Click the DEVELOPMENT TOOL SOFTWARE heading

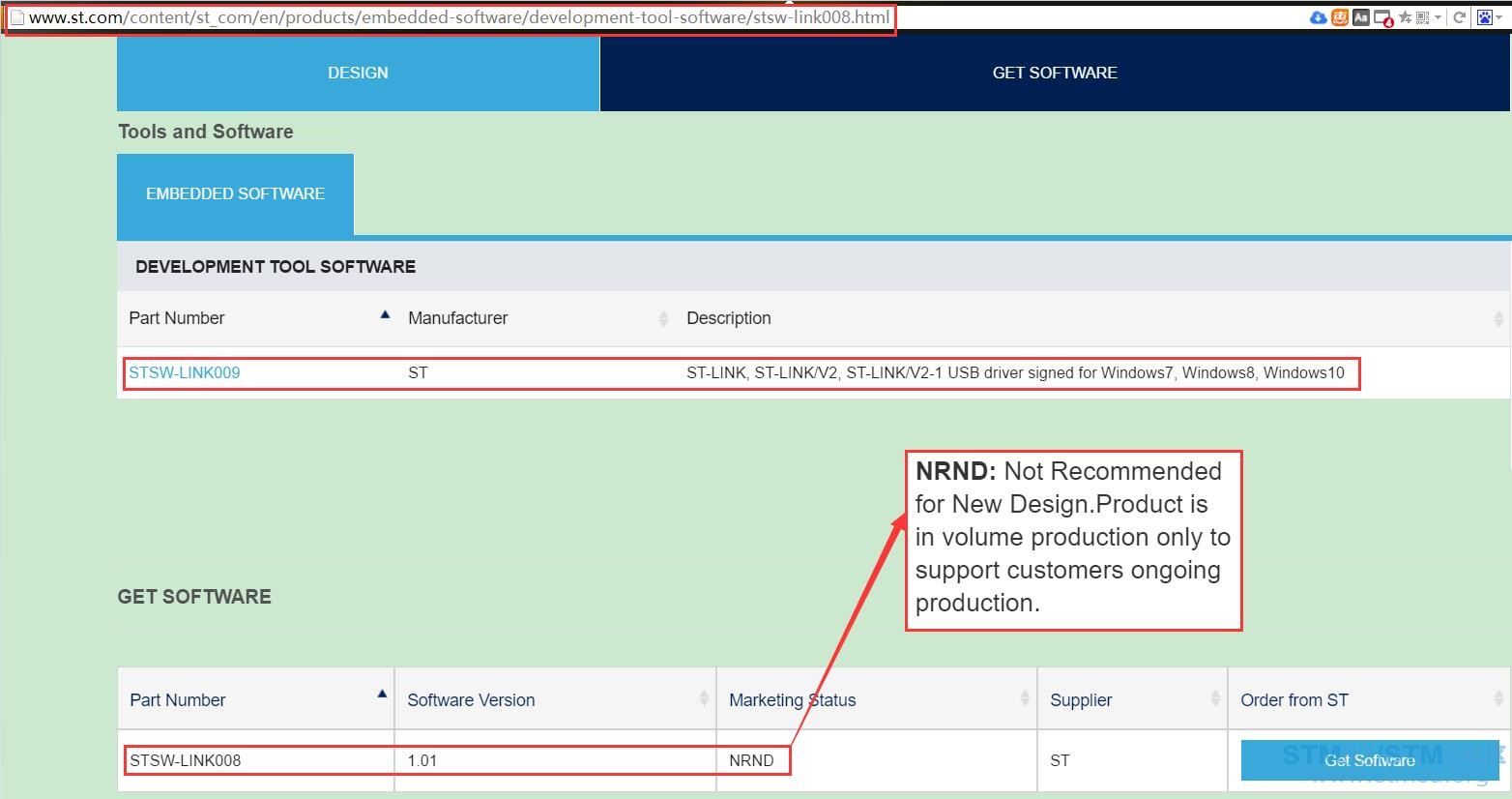tap(276, 267)
